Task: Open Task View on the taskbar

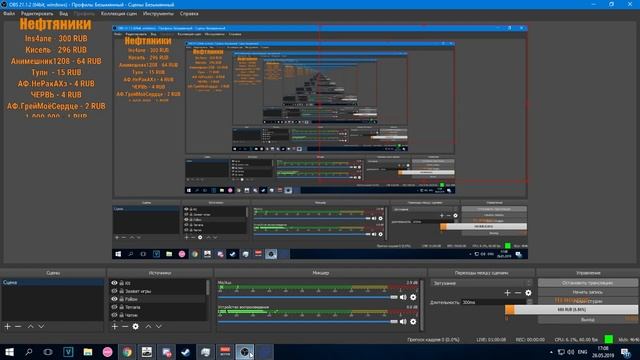Action: (48, 352)
